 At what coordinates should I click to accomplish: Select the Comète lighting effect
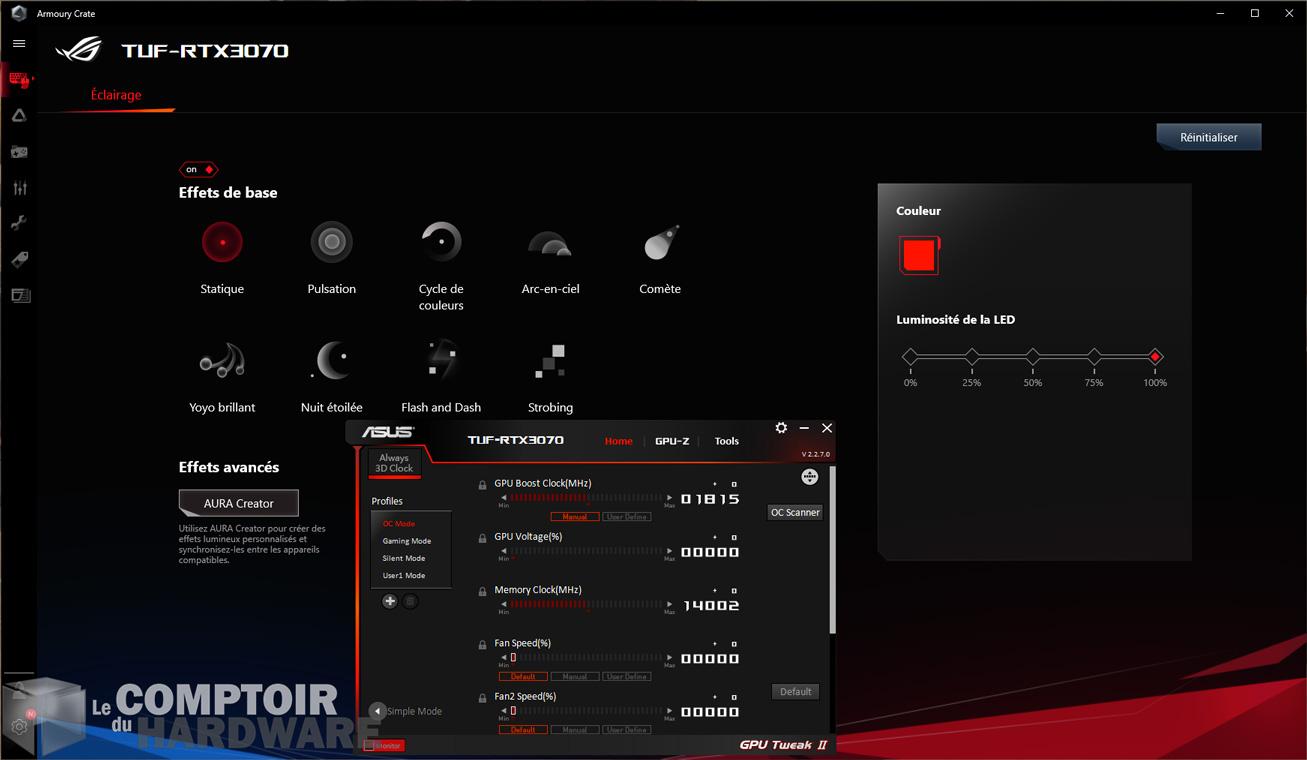[659, 241]
